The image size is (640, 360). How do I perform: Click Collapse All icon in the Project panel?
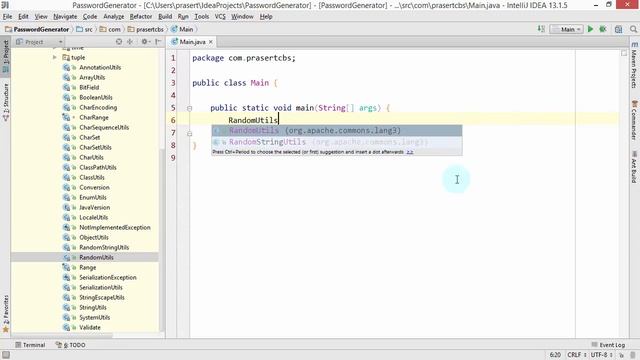[130, 42]
